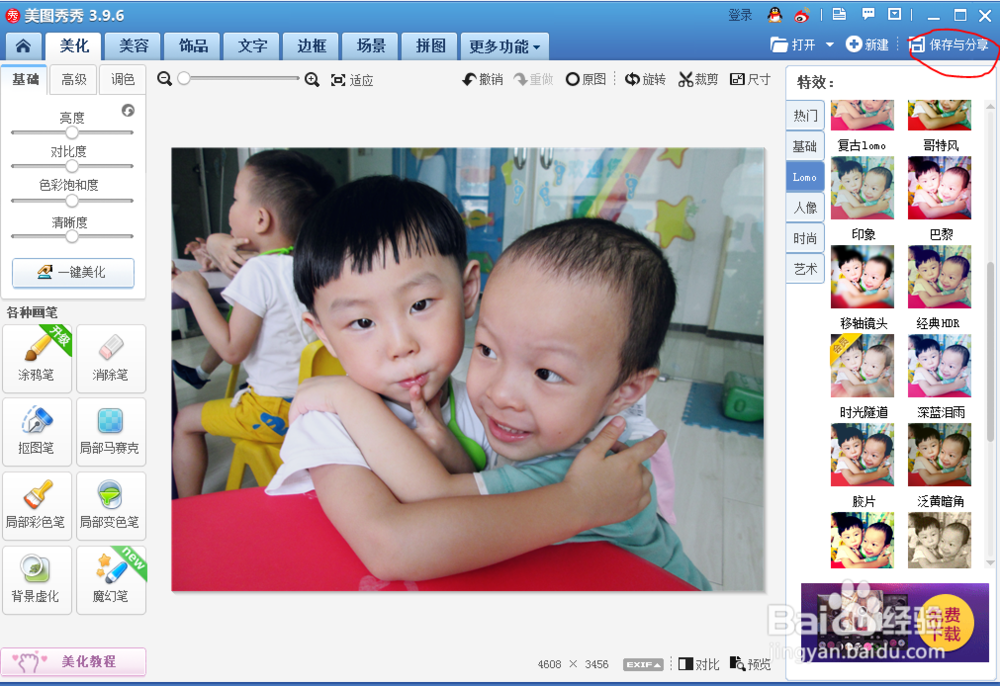
Task: Open the title bar document icon
Action: [x=839, y=14]
